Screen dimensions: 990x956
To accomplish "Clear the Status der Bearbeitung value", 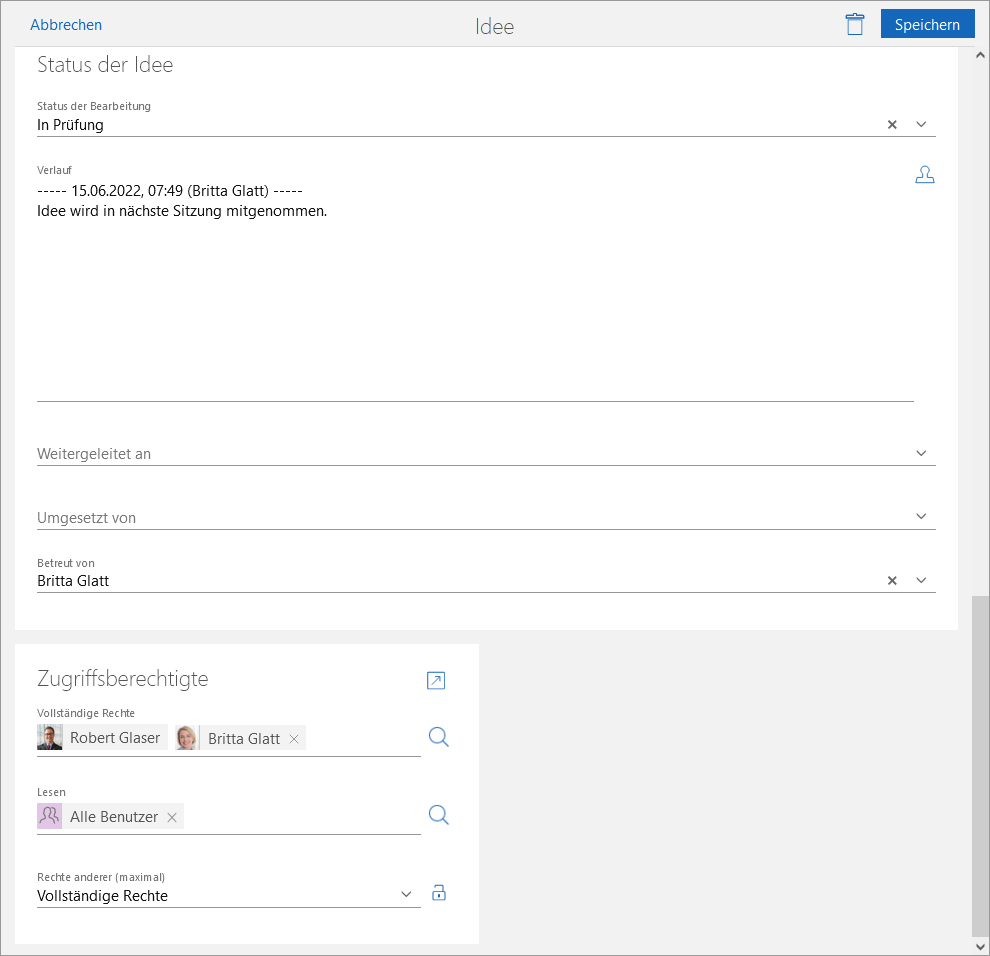I will tap(892, 125).
